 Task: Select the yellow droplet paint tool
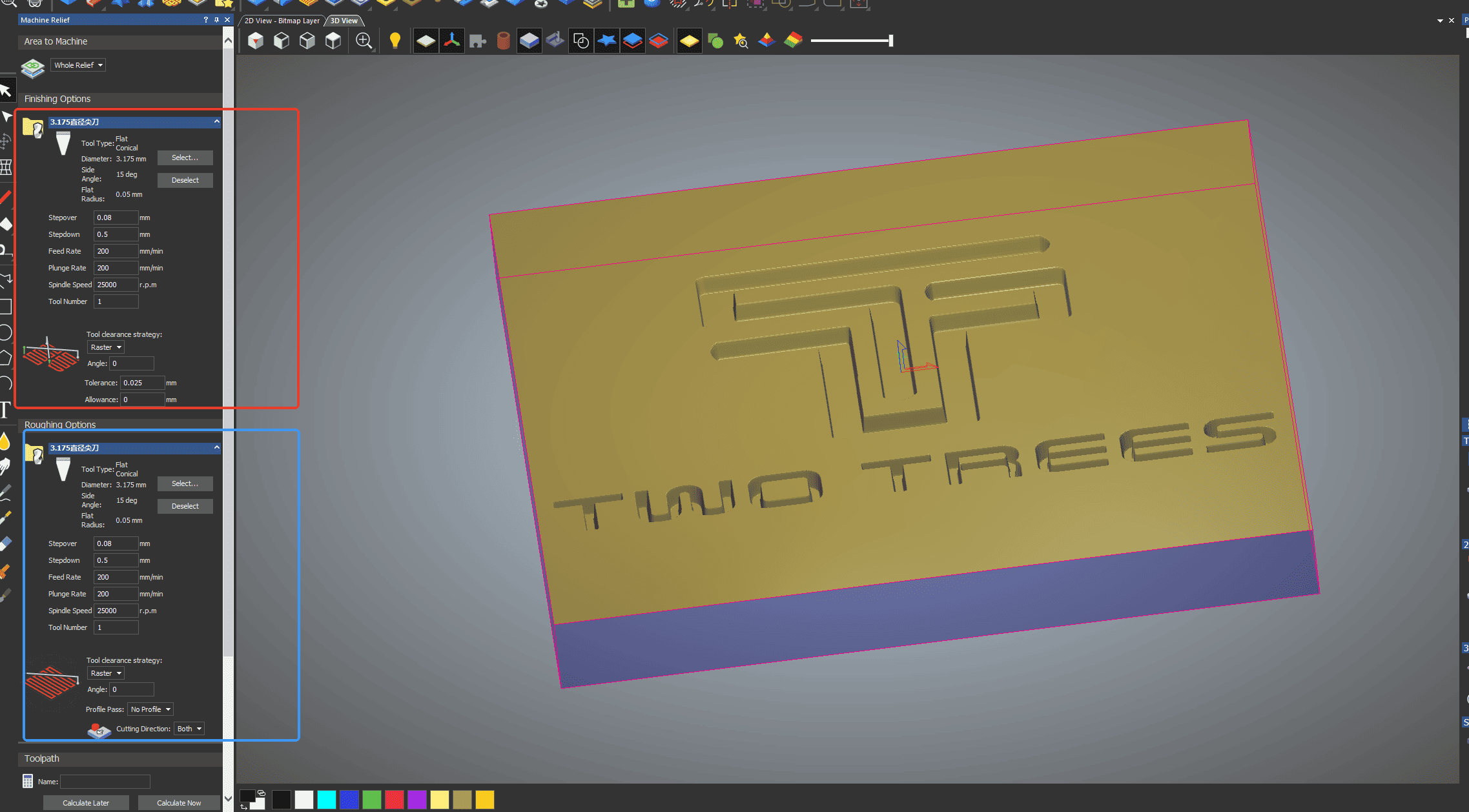[5, 442]
